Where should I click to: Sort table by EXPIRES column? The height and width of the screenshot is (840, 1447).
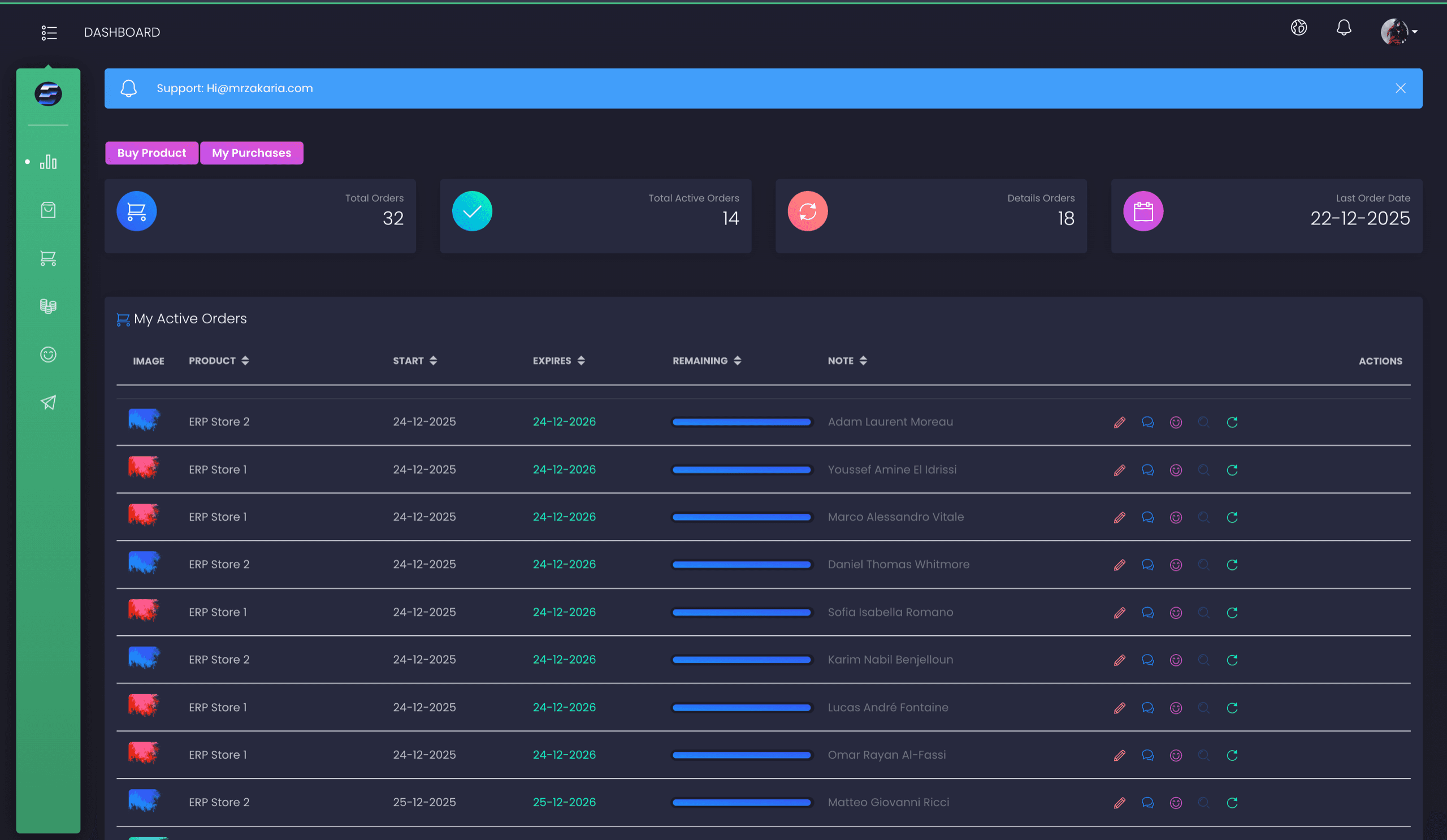tap(558, 361)
